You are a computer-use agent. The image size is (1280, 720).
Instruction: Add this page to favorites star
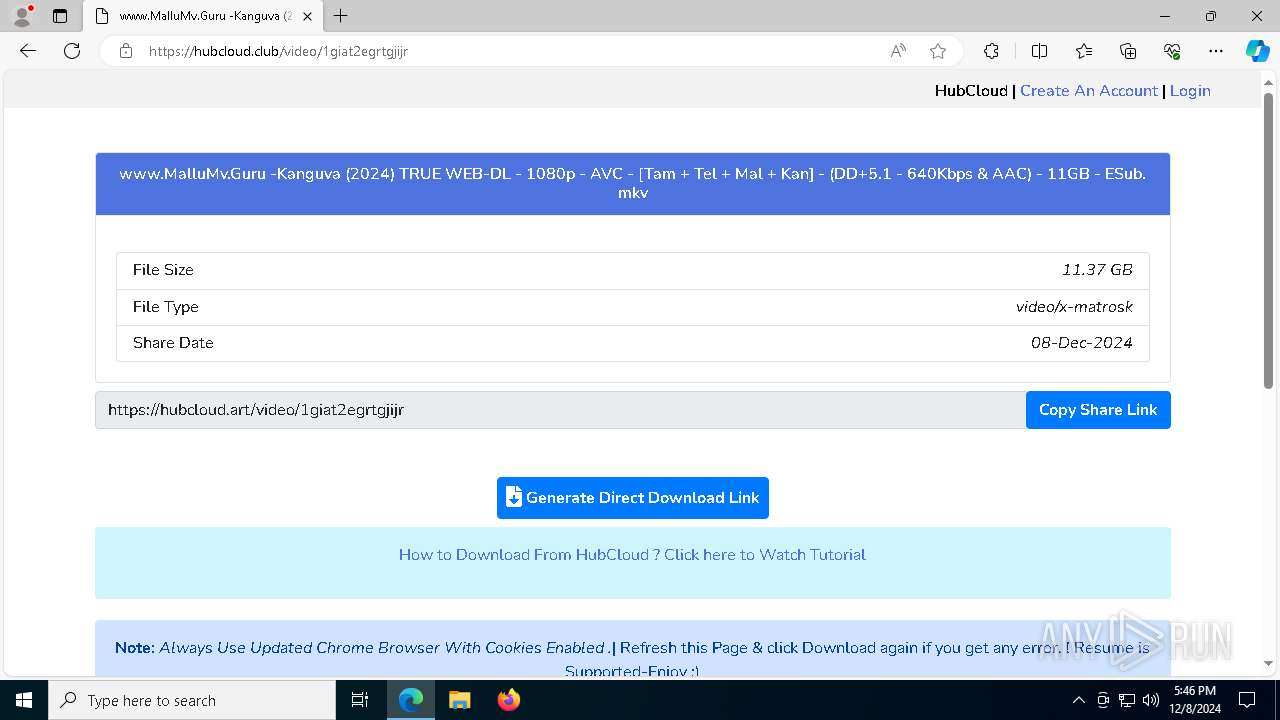tap(937, 51)
